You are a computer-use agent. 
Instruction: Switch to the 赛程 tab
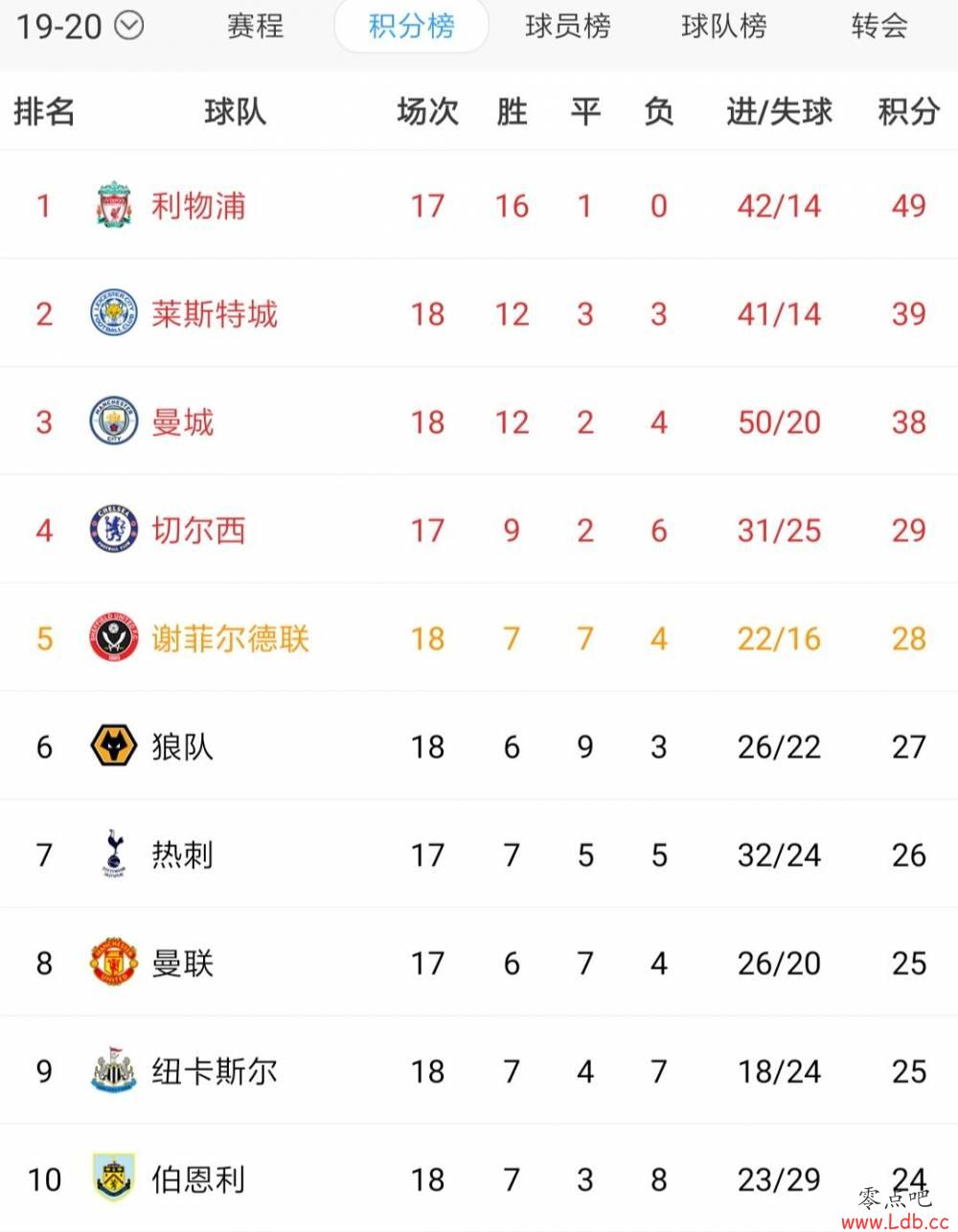255,26
